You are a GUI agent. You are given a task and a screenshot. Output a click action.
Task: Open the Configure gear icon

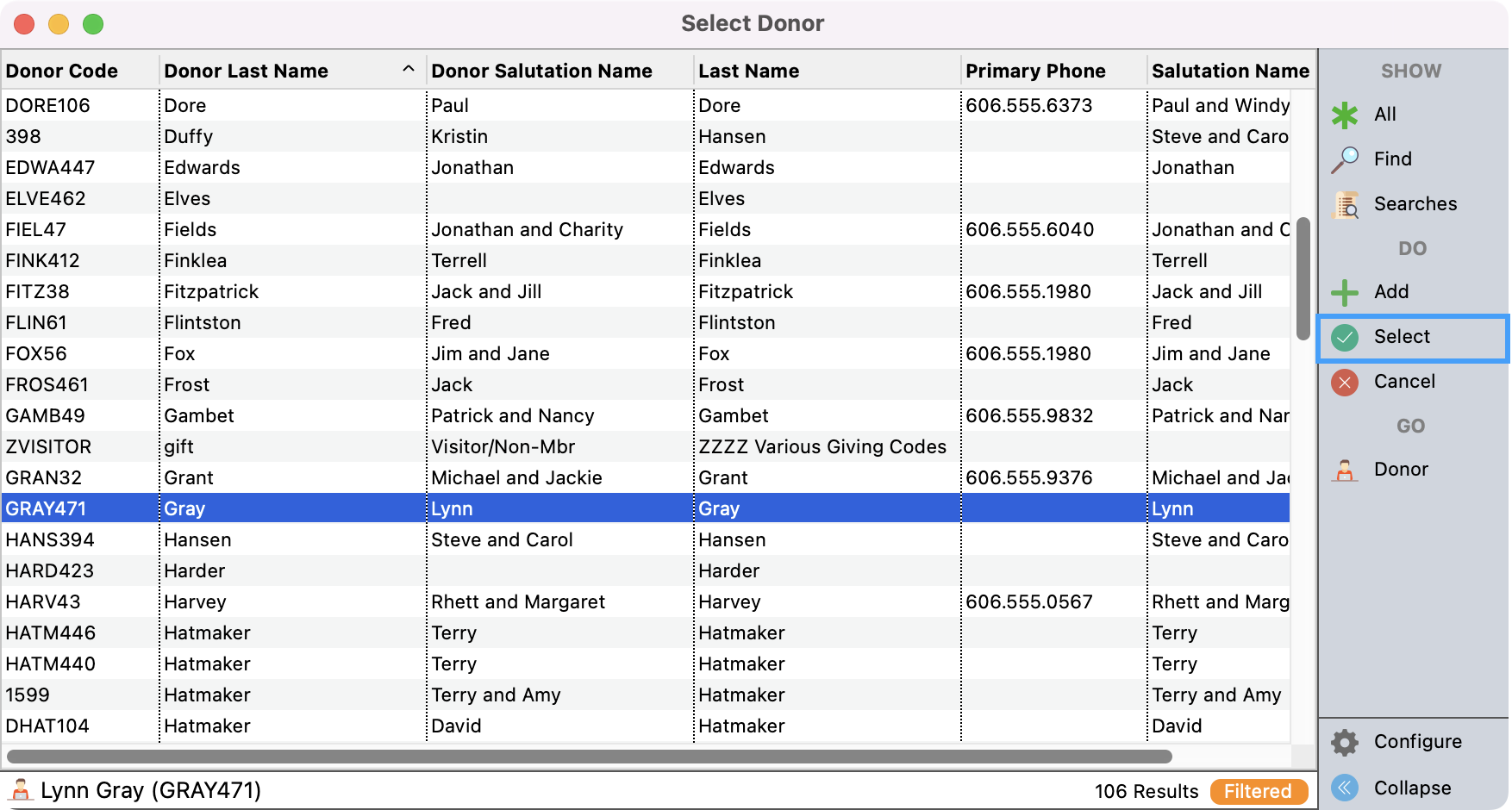click(1344, 742)
